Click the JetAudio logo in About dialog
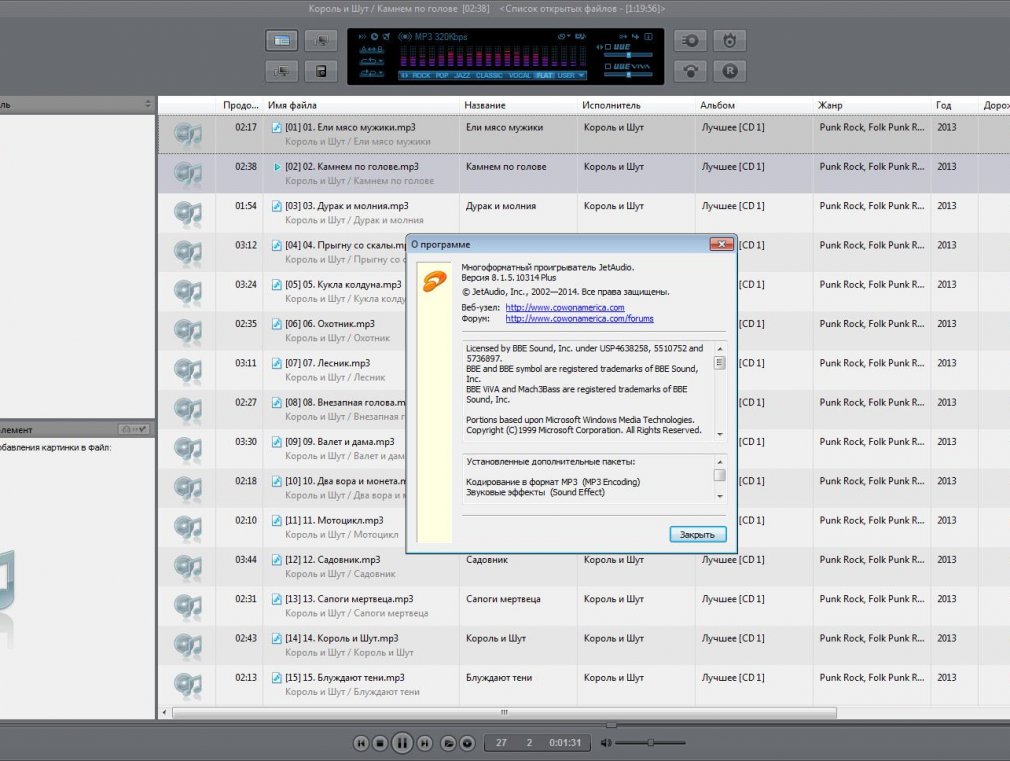1010x761 pixels. tap(434, 282)
